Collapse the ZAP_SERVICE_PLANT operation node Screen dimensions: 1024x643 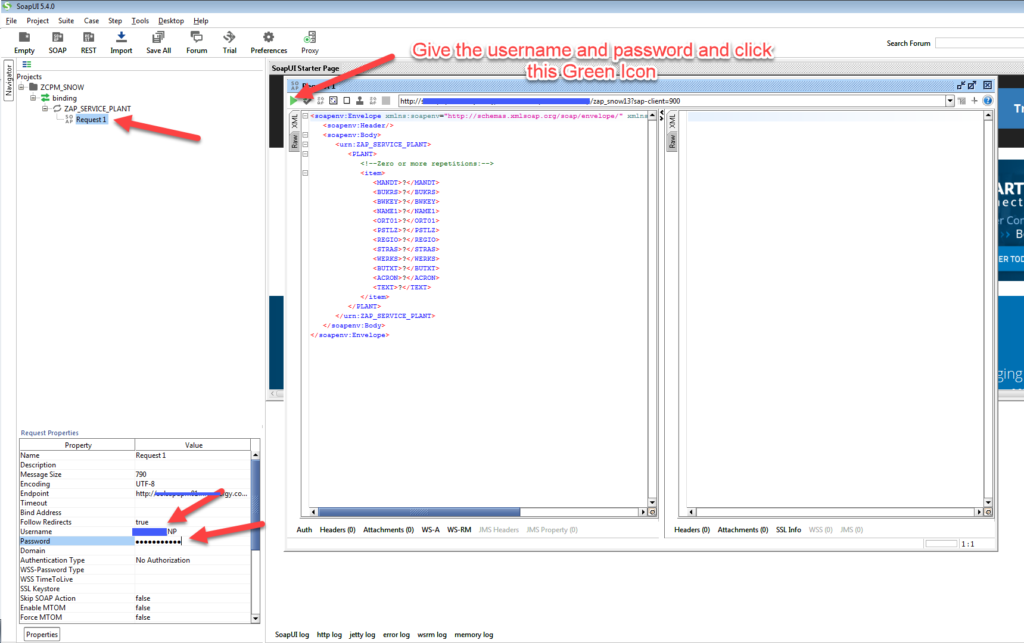click(x=45, y=108)
